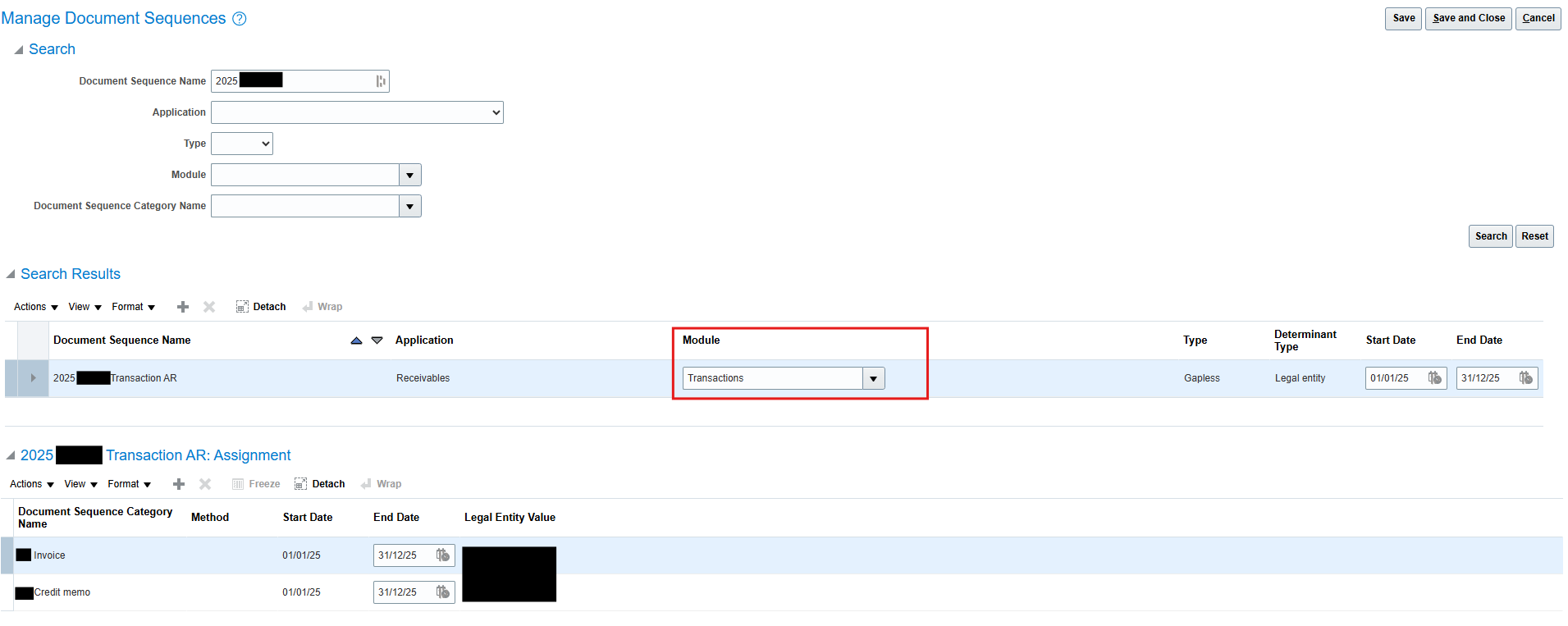Click the icon inside the Document Sequence Name search field
This screenshot has width=1568, height=626.
[x=381, y=81]
